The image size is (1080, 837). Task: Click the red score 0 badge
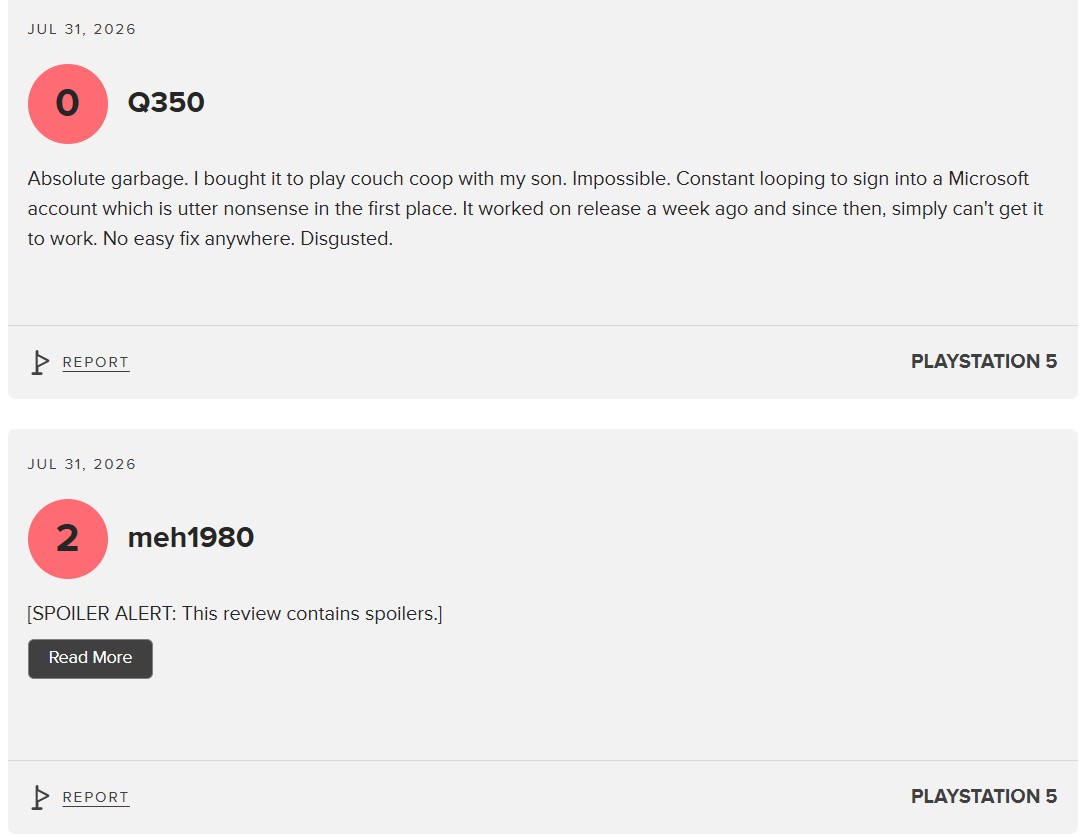tap(68, 104)
